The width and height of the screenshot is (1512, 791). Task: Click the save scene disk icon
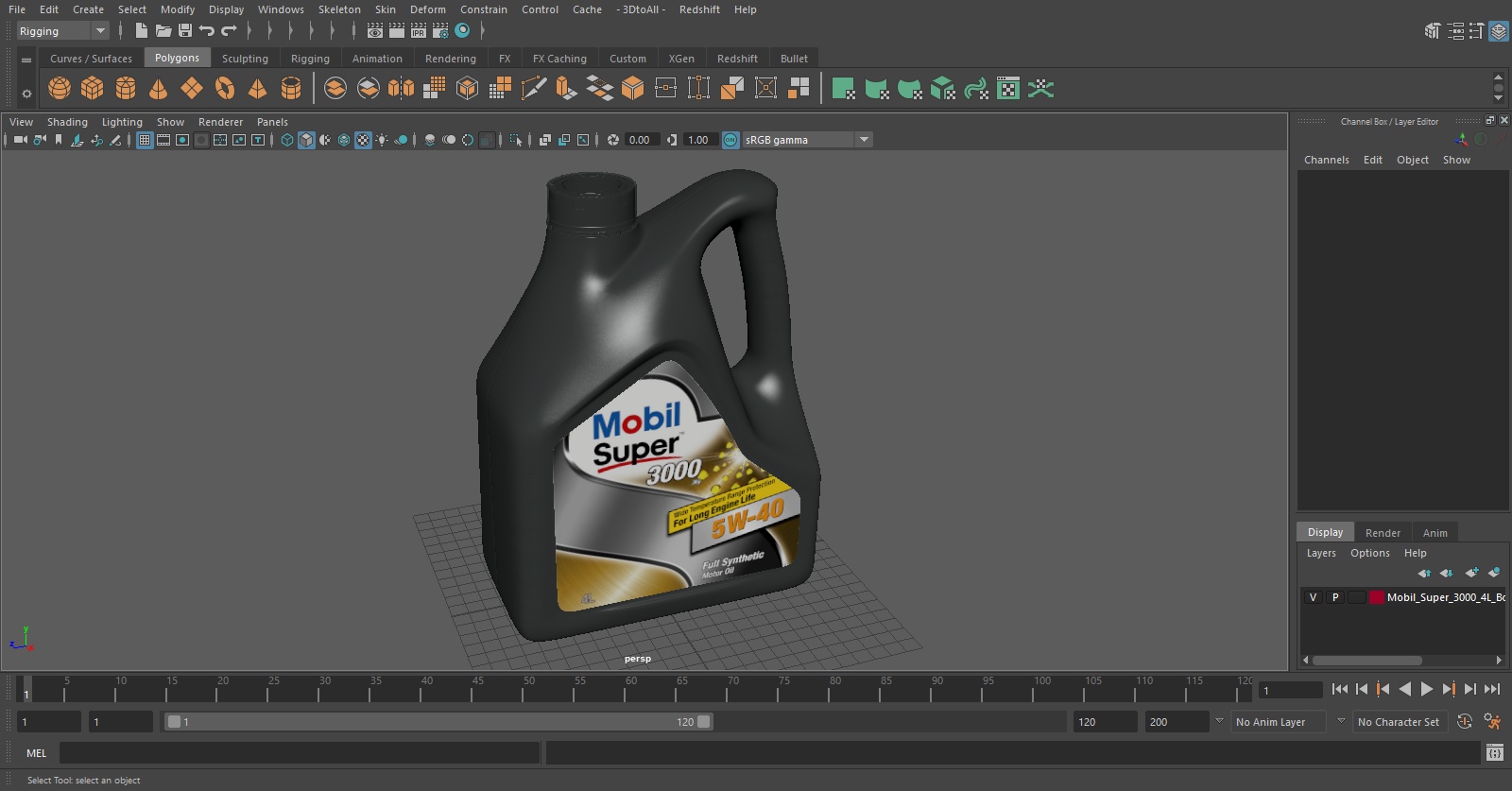point(185,30)
